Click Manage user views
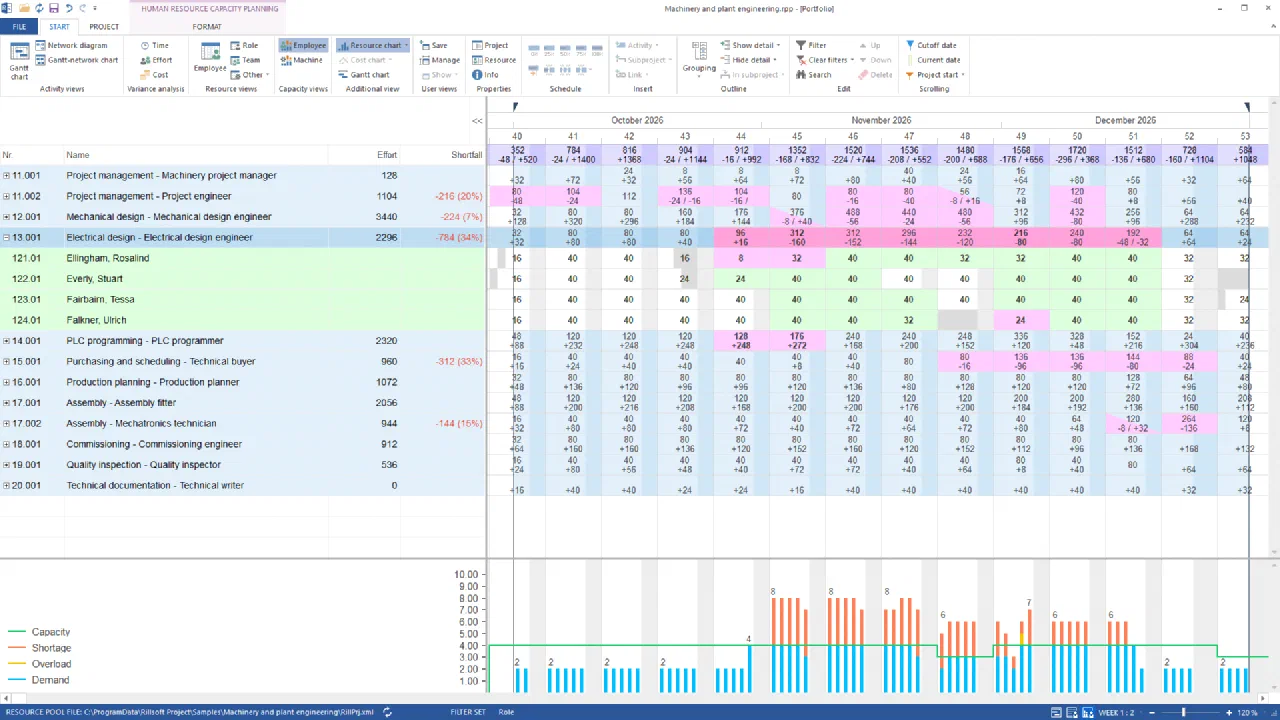The image size is (1280, 720). click(439, 60)
